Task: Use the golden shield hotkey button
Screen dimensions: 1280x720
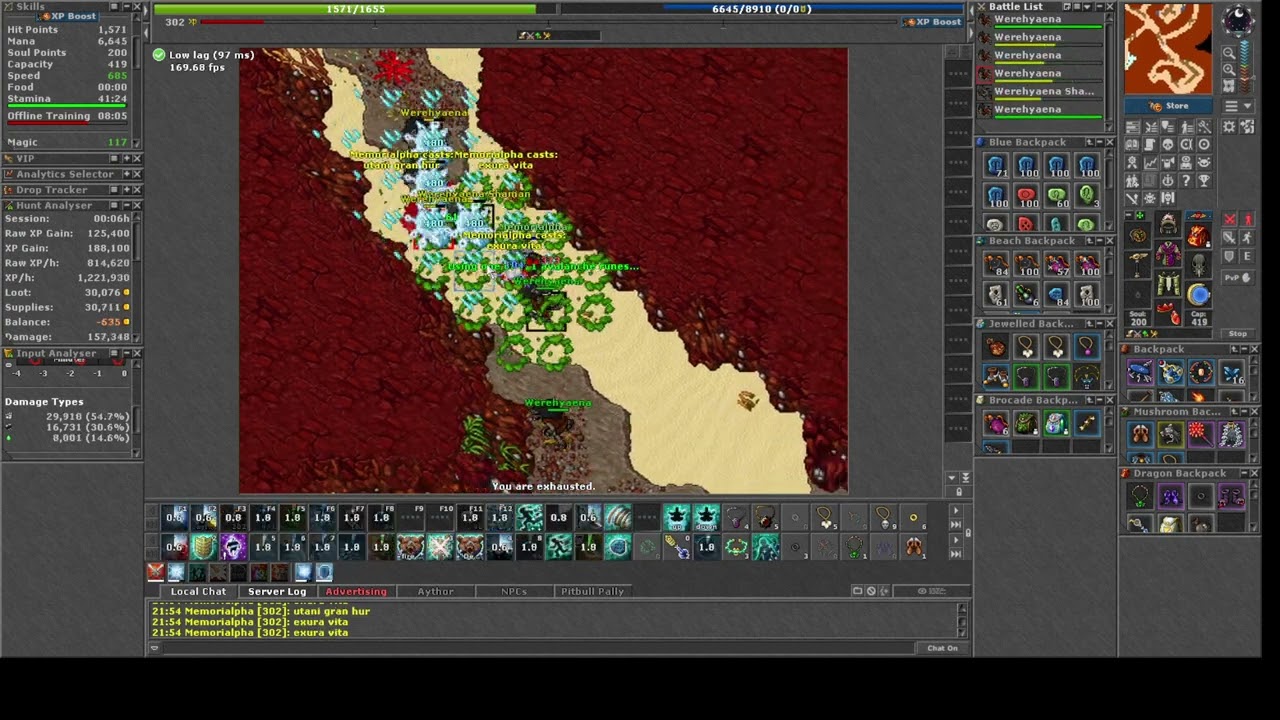Action: [x=203, y=546]
